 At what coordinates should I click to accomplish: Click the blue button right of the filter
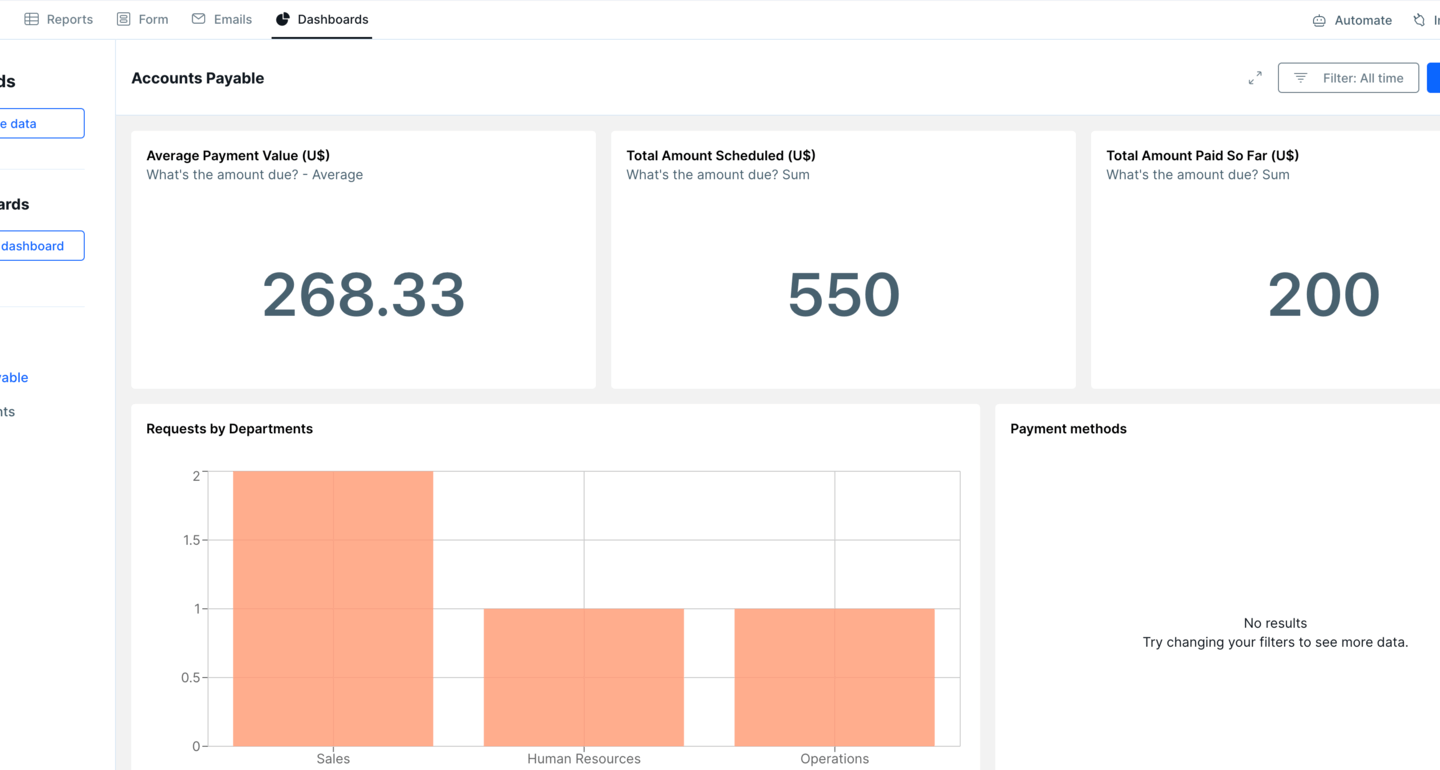1434,78
